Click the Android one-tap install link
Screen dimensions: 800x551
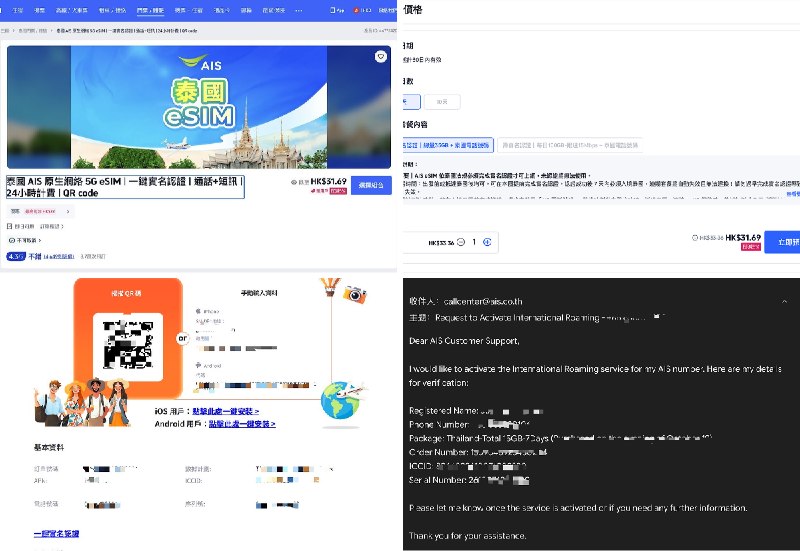click(242, 424)
